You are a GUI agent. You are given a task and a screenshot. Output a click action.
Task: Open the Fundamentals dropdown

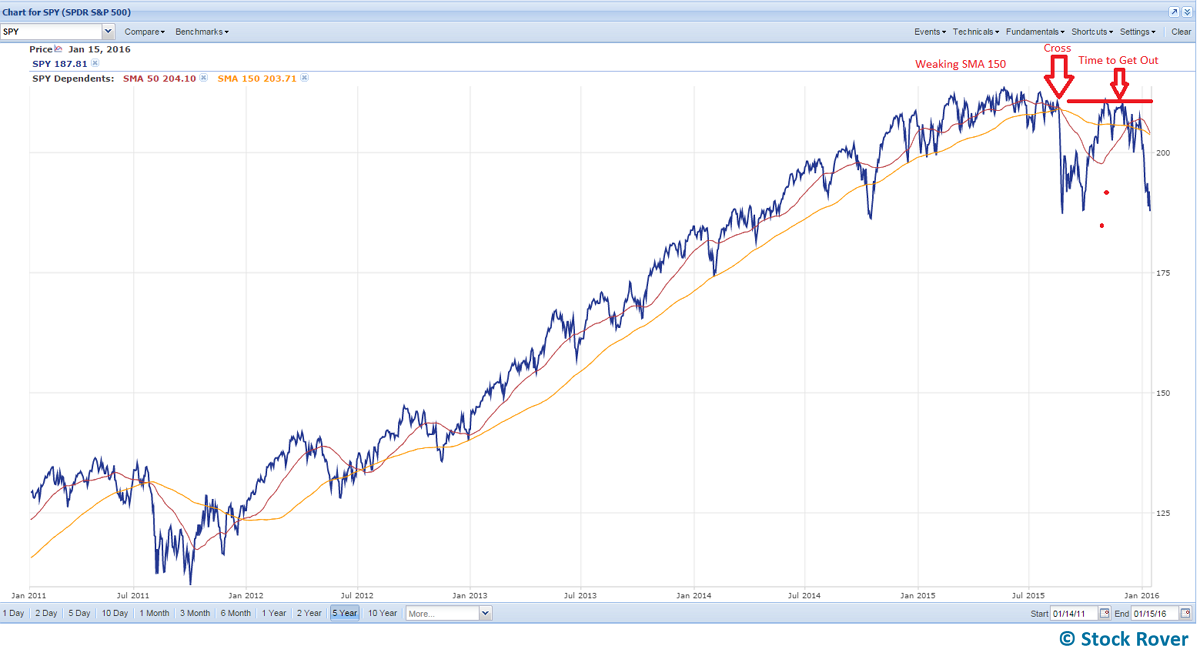(1035, 32)
